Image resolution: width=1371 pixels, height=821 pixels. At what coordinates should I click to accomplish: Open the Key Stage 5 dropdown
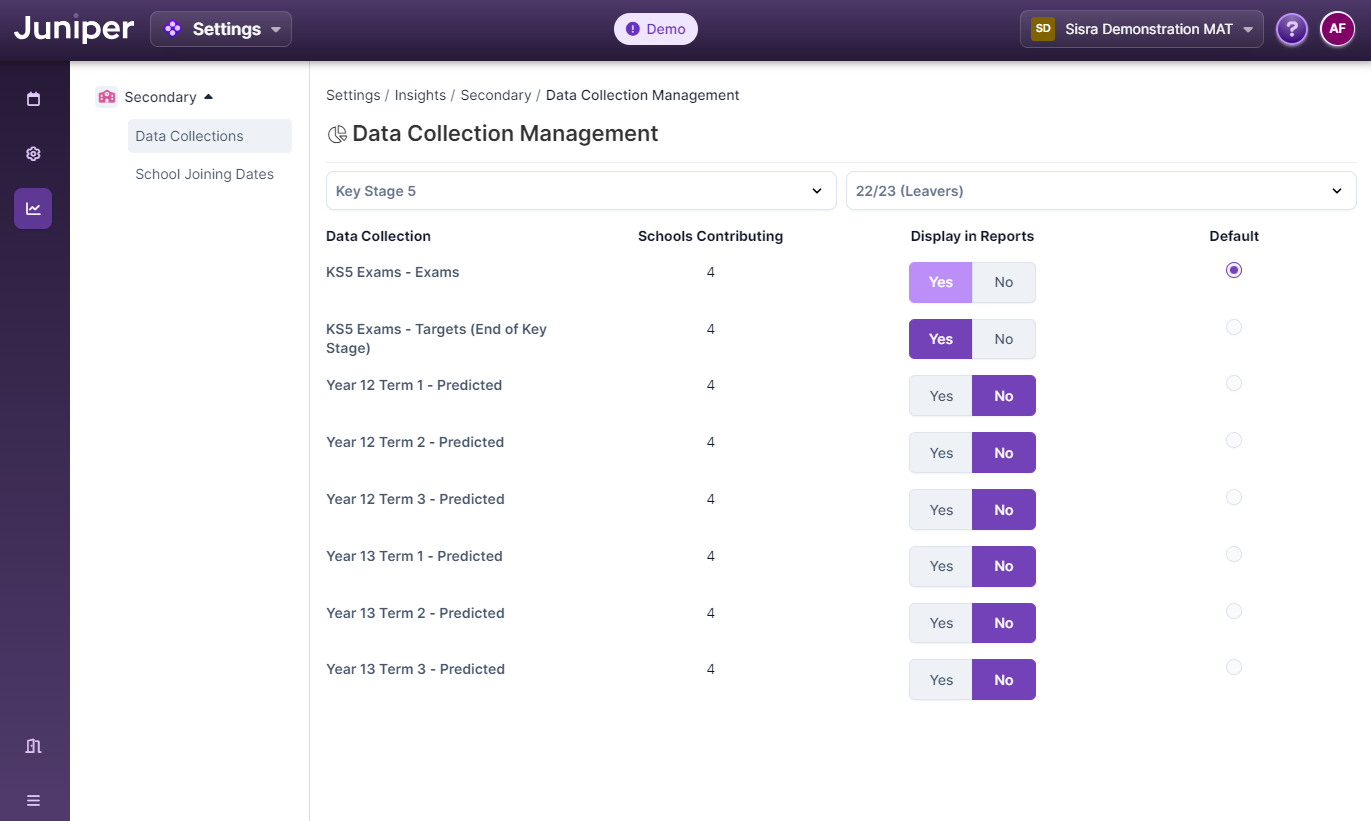pos(581,191)
